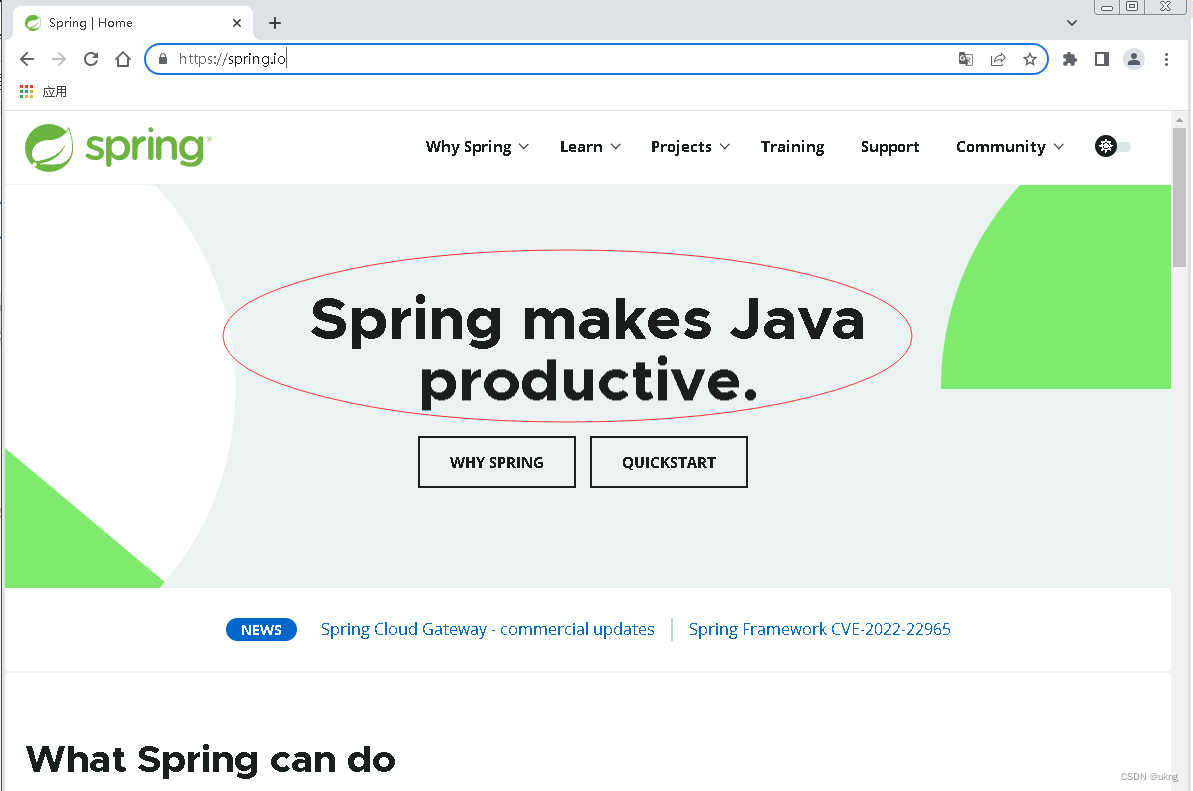The image size is (1193, 791).
Task: Open the user profile avatar icon
Action: (1134, 59)
